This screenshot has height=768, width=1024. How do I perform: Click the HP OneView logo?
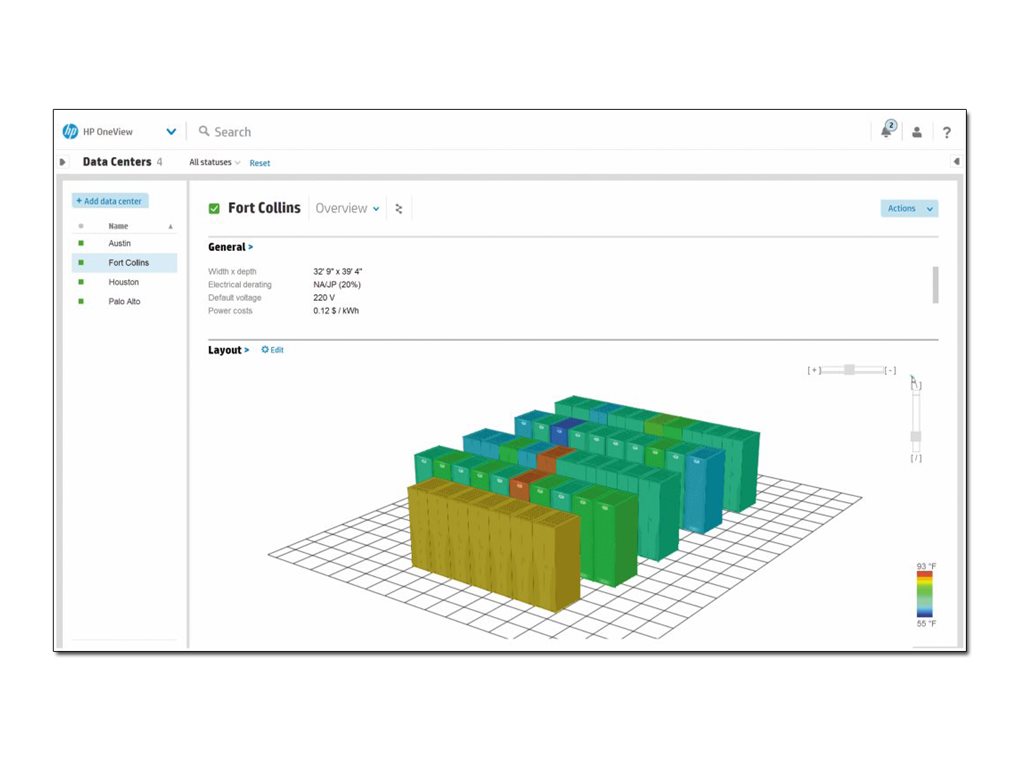tap(72, 130)
